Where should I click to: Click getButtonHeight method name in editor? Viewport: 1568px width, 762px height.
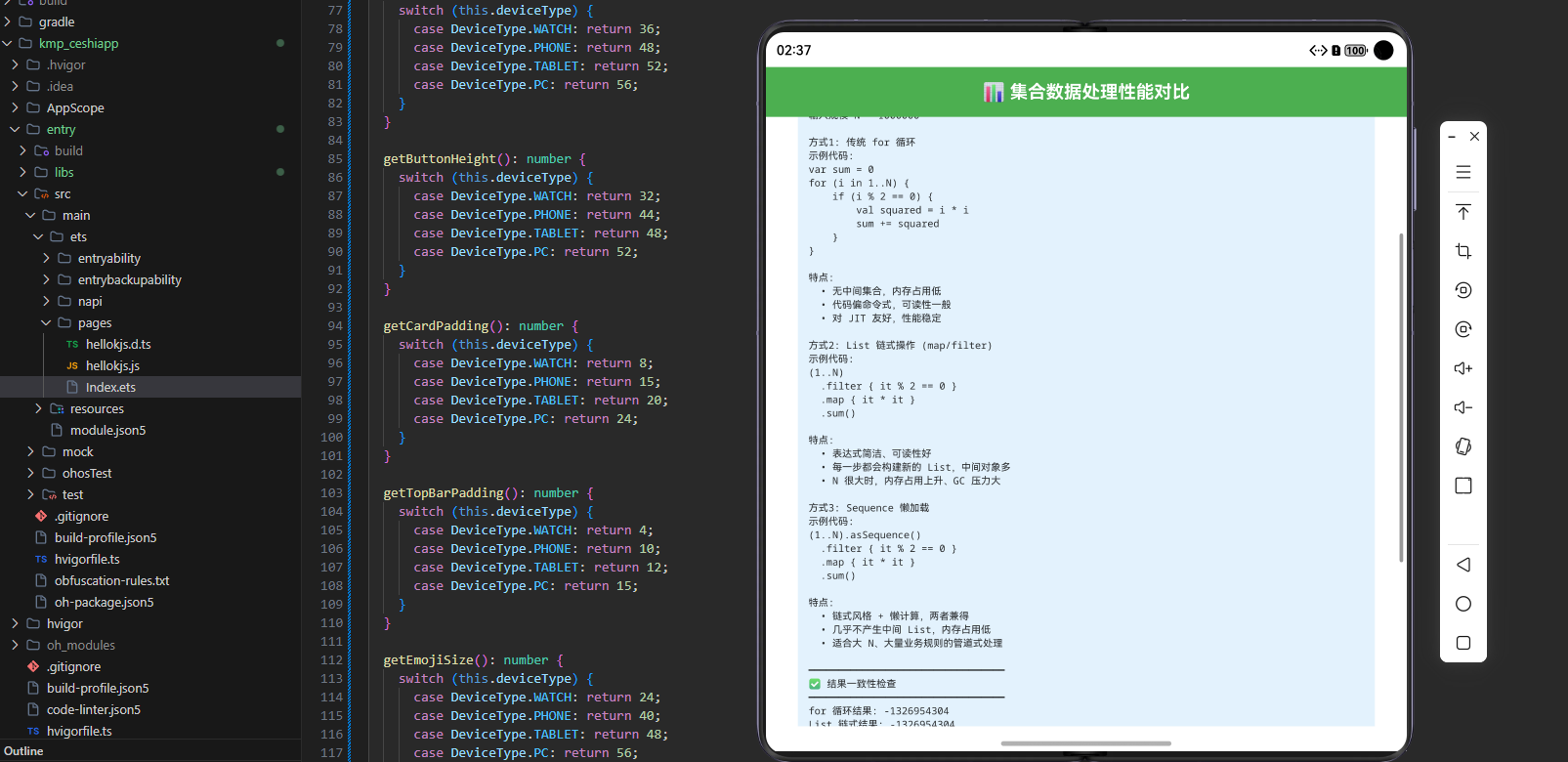point(440,158)
